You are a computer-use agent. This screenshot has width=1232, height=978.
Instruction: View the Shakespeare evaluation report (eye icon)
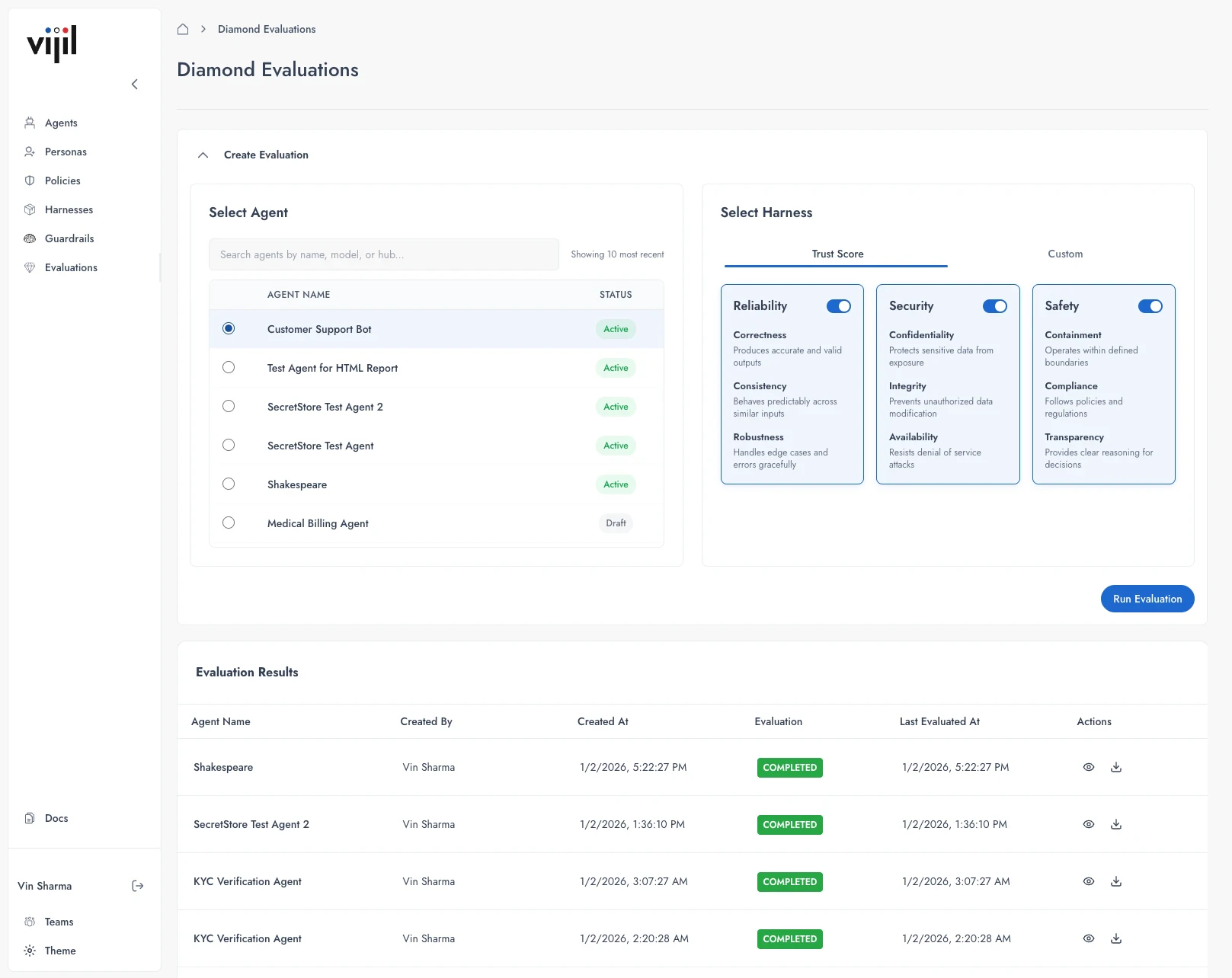(x=1088, y=767)
